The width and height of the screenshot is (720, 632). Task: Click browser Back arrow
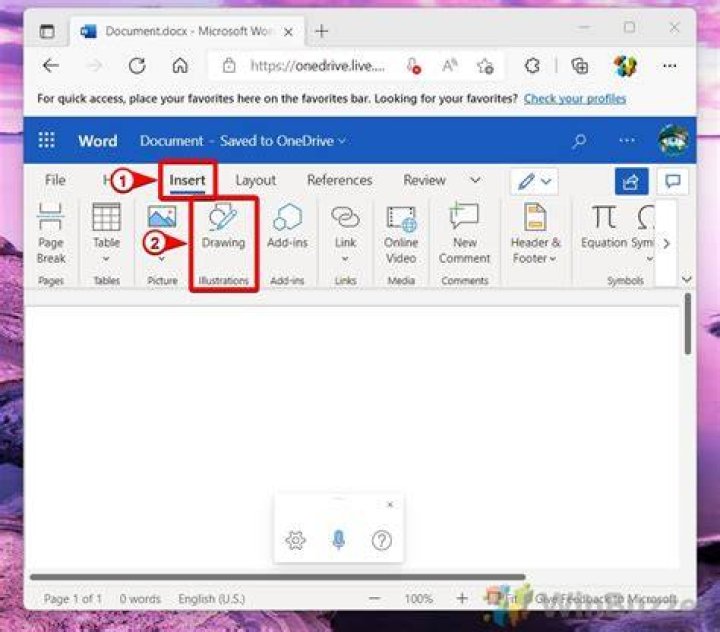click(x=51, y=66)
